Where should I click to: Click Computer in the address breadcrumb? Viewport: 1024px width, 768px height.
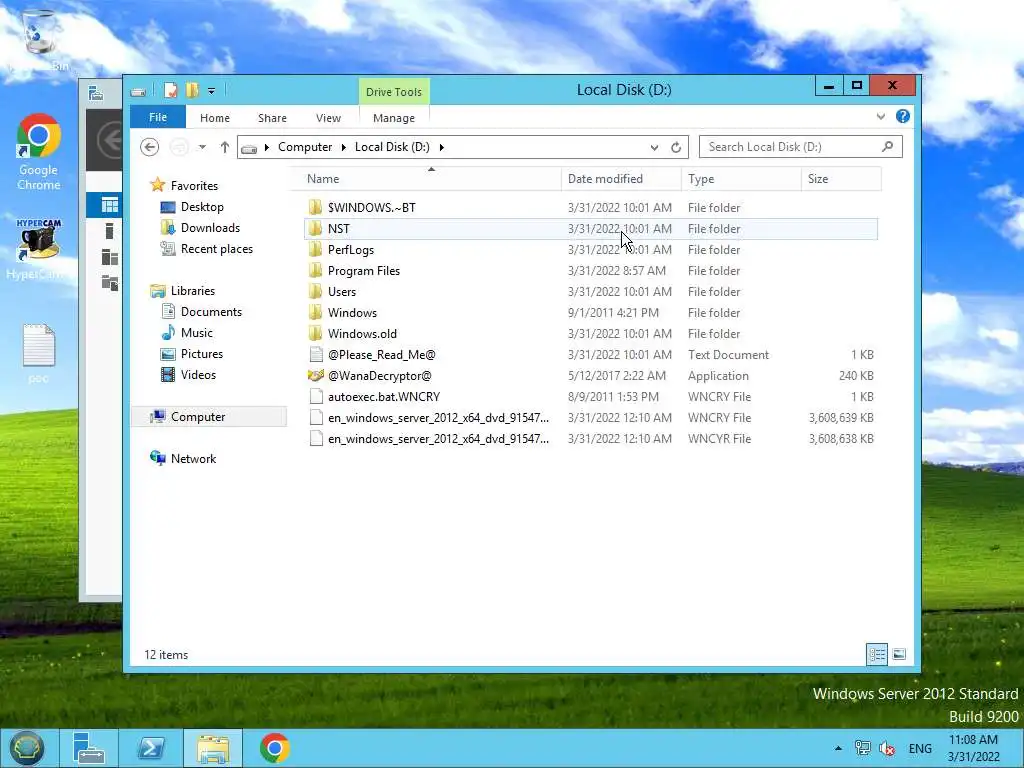(x=305, y=147)
